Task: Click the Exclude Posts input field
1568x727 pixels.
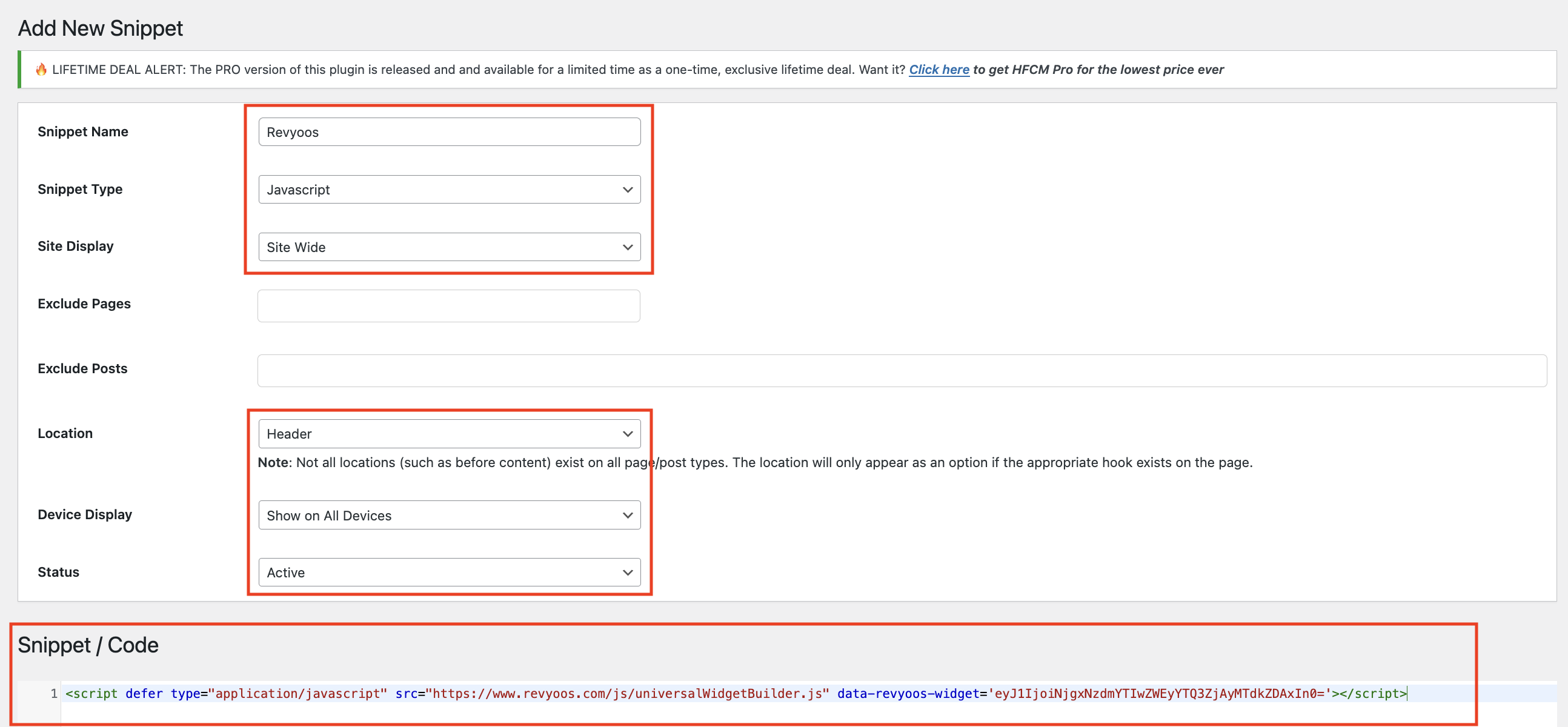Action: (x=902, y=370)
